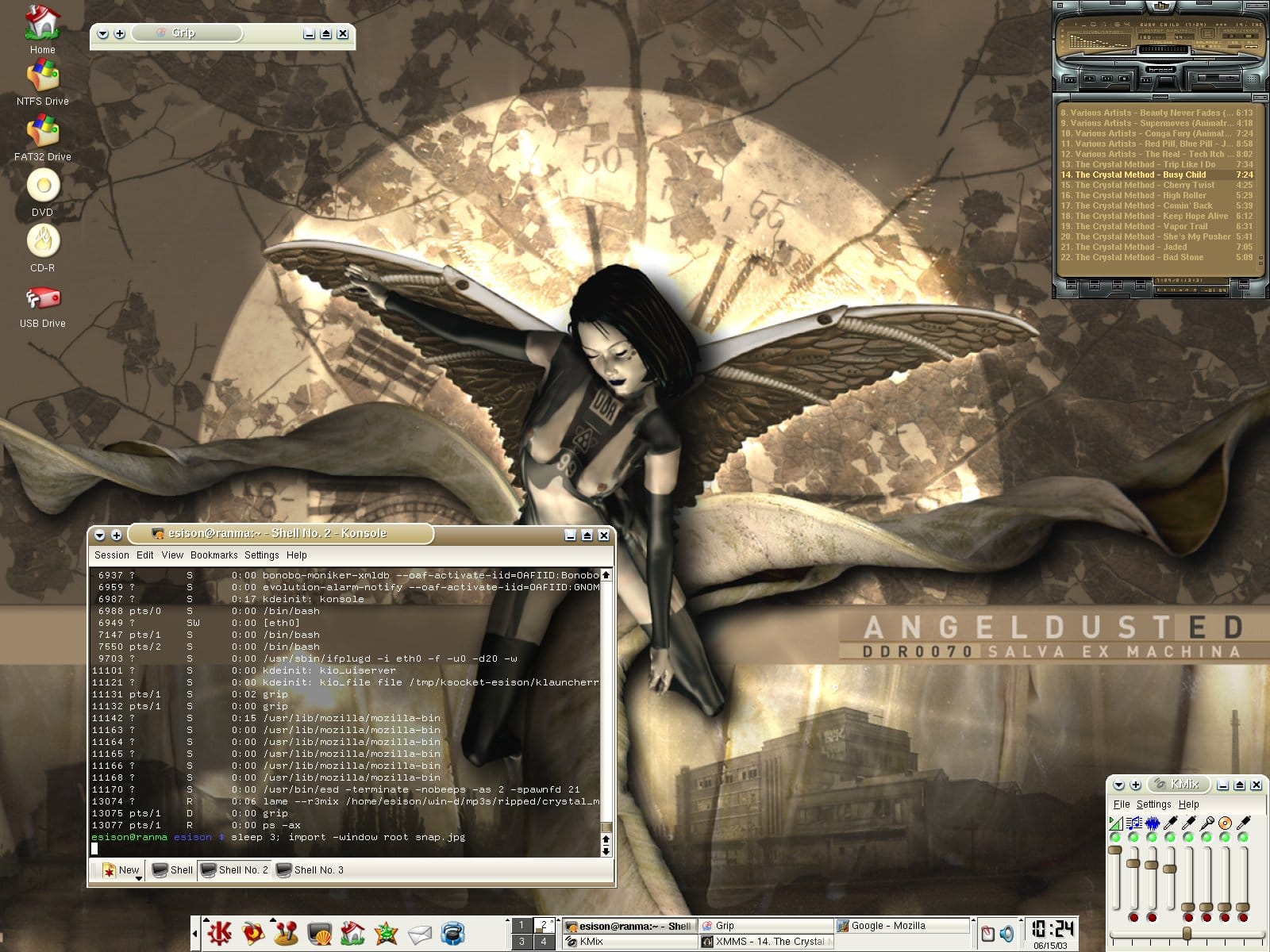Toggle green mute LED under master volume icon
The height and width of the screenshot is (952, 1270).
coord(1115,837)
